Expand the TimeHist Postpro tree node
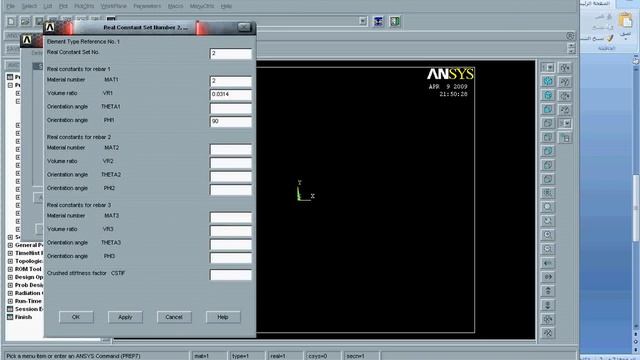 [x=10, y=253]
